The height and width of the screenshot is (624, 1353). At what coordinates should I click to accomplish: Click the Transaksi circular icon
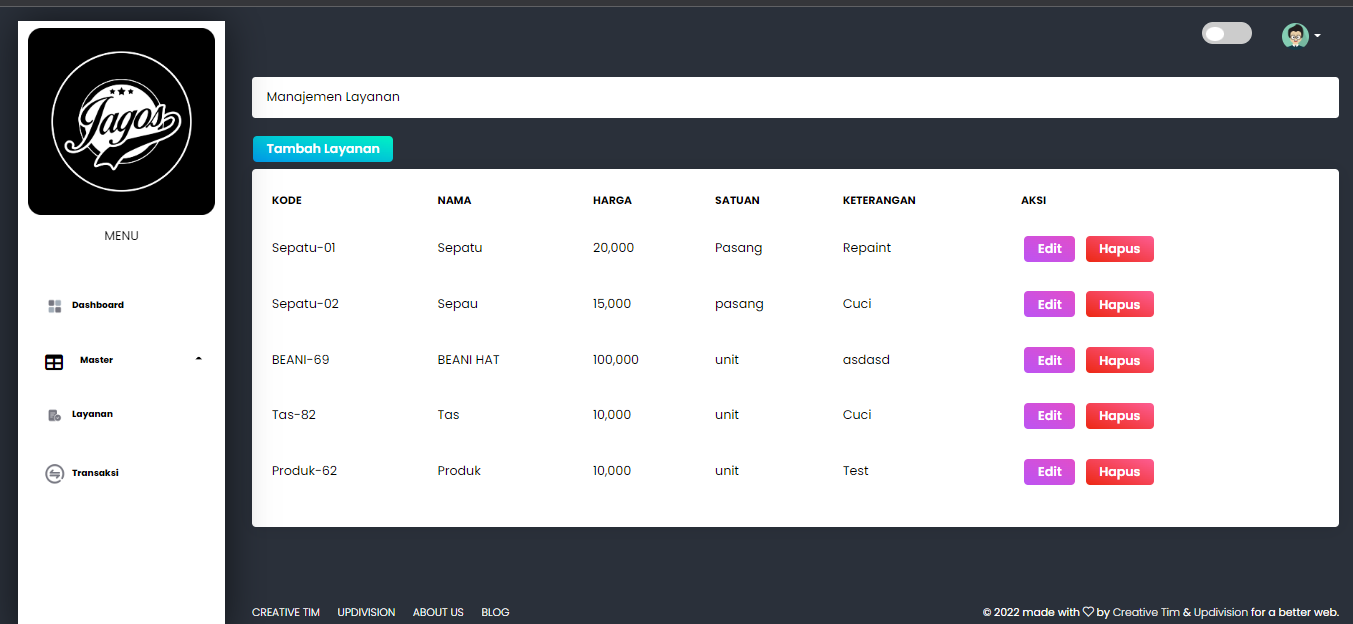click(55, 474)
